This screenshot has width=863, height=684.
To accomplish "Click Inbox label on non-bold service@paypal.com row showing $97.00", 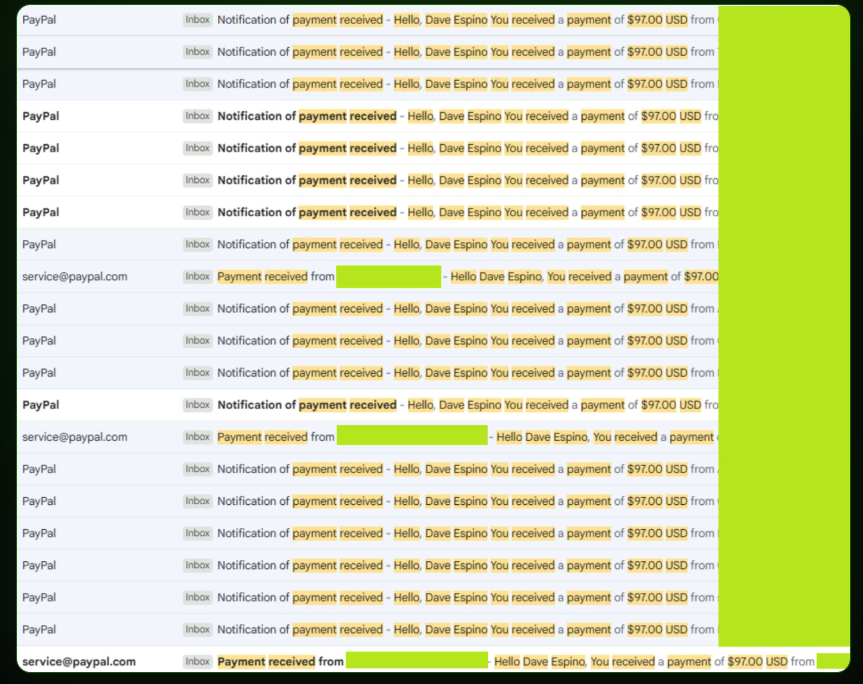I will coord(198,276).
